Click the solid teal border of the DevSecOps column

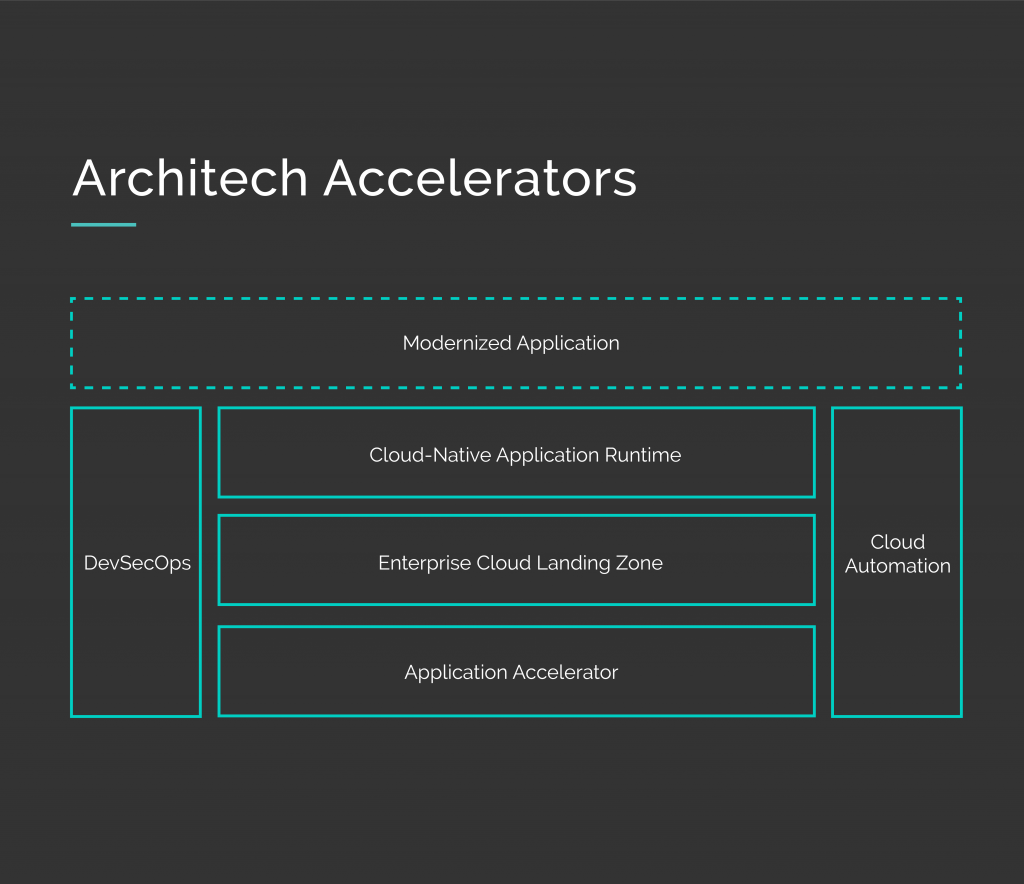click(71, 562)
